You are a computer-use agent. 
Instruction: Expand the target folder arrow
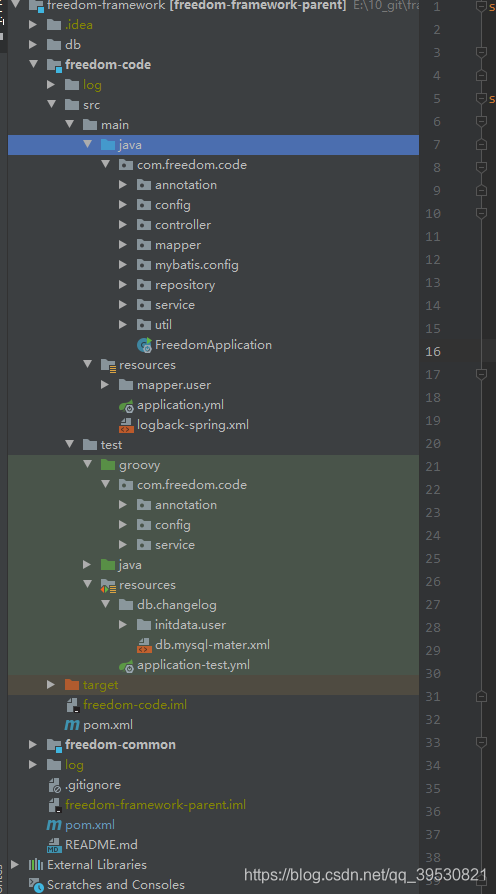(51, 685)
